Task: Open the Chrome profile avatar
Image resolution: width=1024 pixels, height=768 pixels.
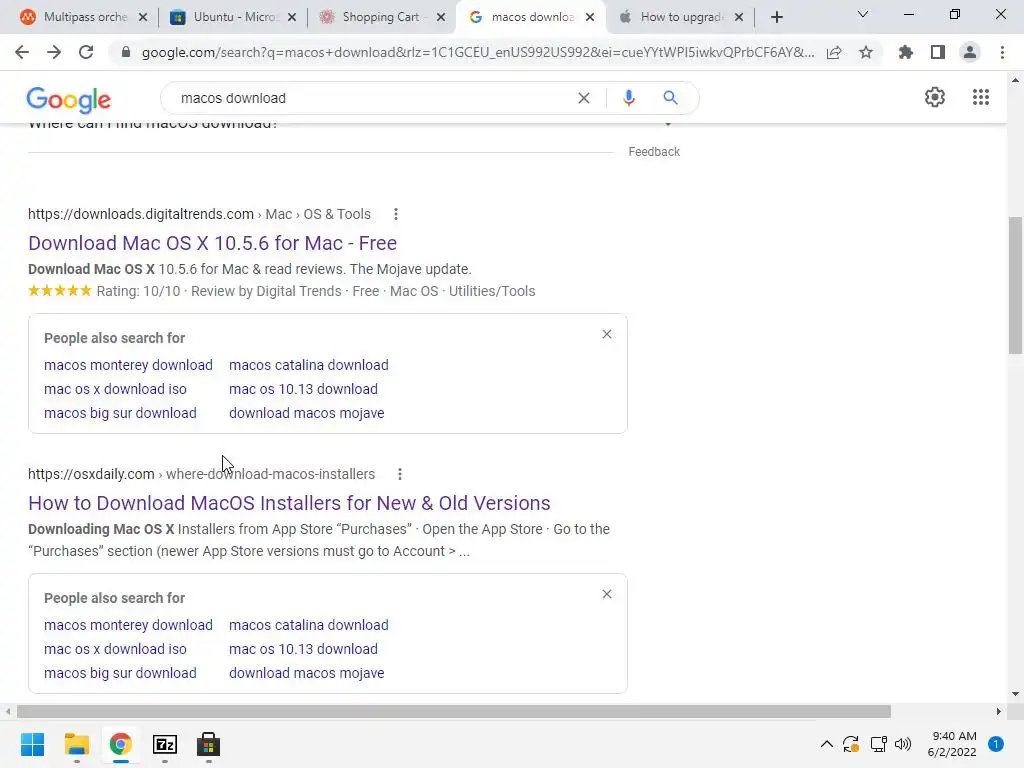Action: coord(970,52)
